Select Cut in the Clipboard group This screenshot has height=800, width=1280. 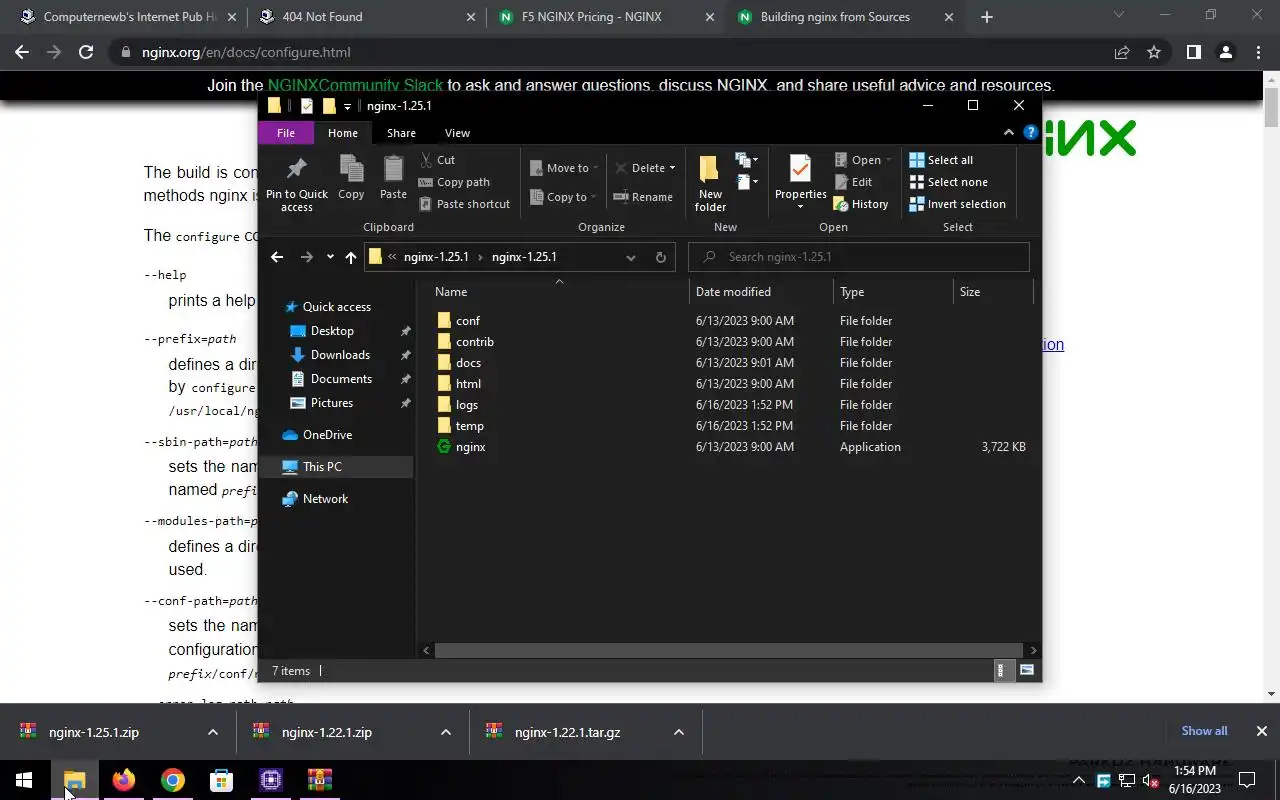point(436,160)
